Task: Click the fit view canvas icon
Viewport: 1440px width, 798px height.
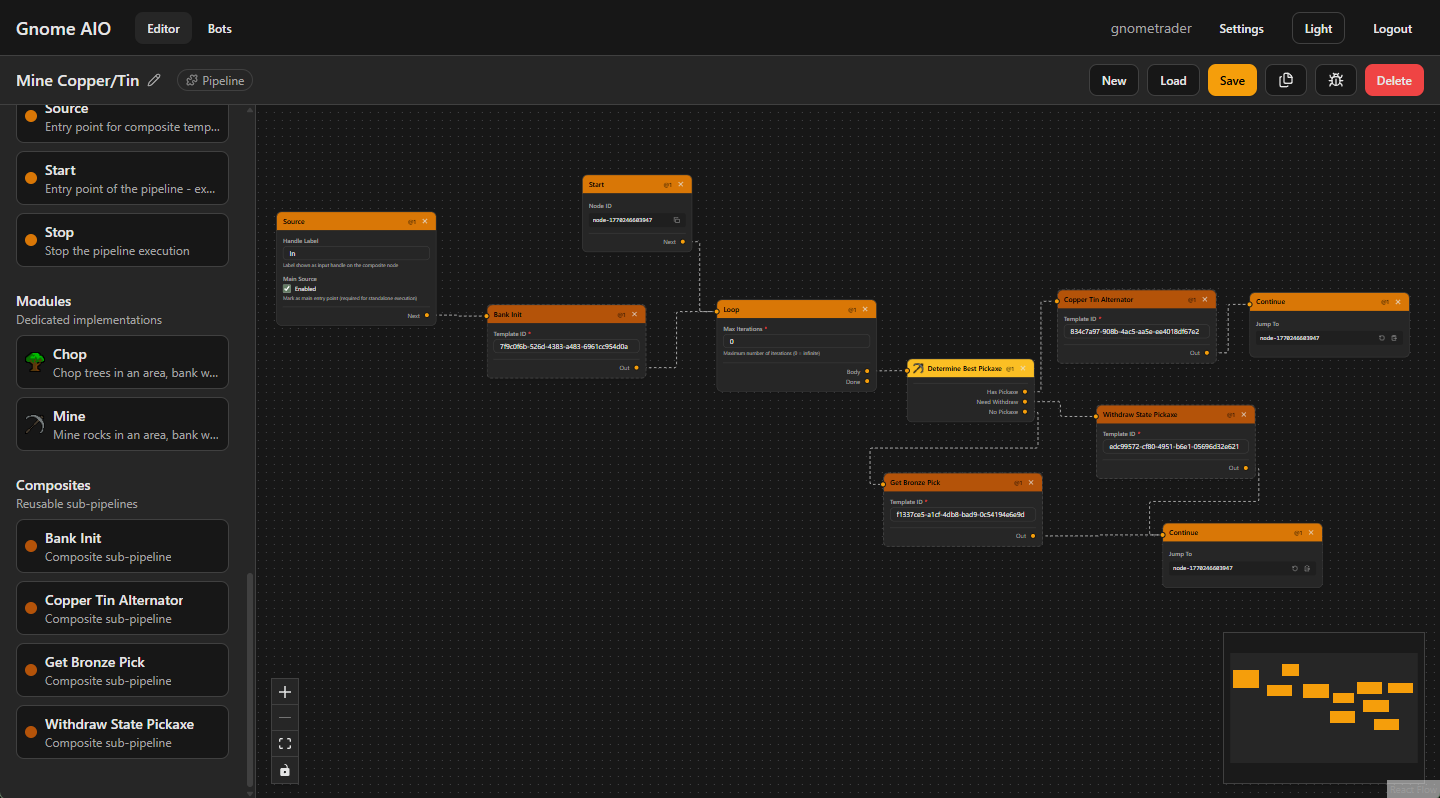Action: (285, 744)
